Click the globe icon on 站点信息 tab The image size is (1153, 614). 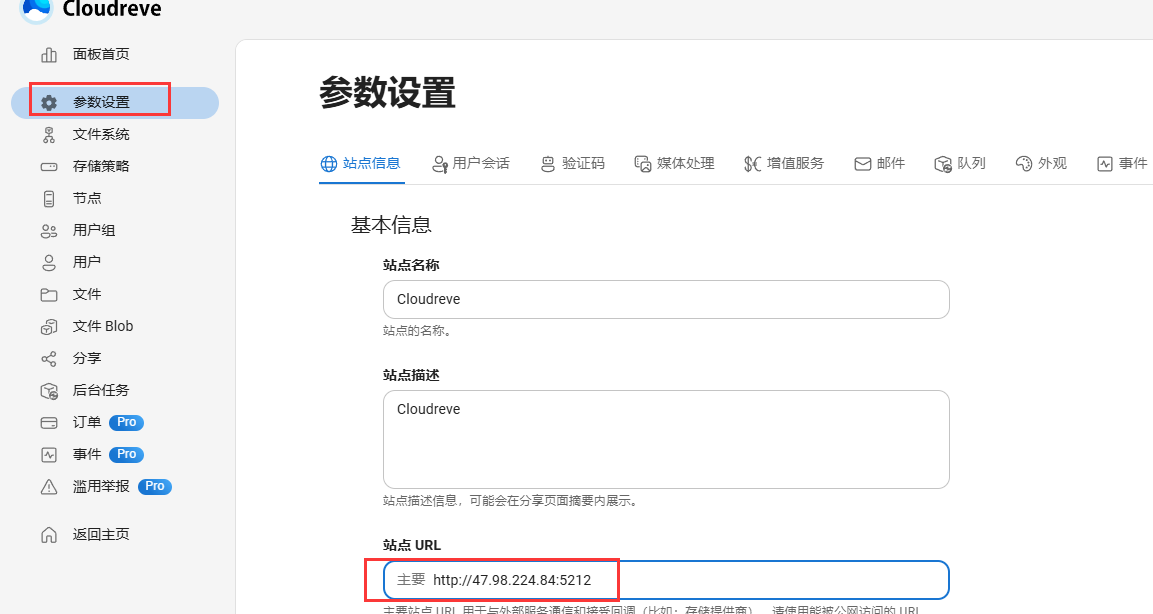click(329, 164)
